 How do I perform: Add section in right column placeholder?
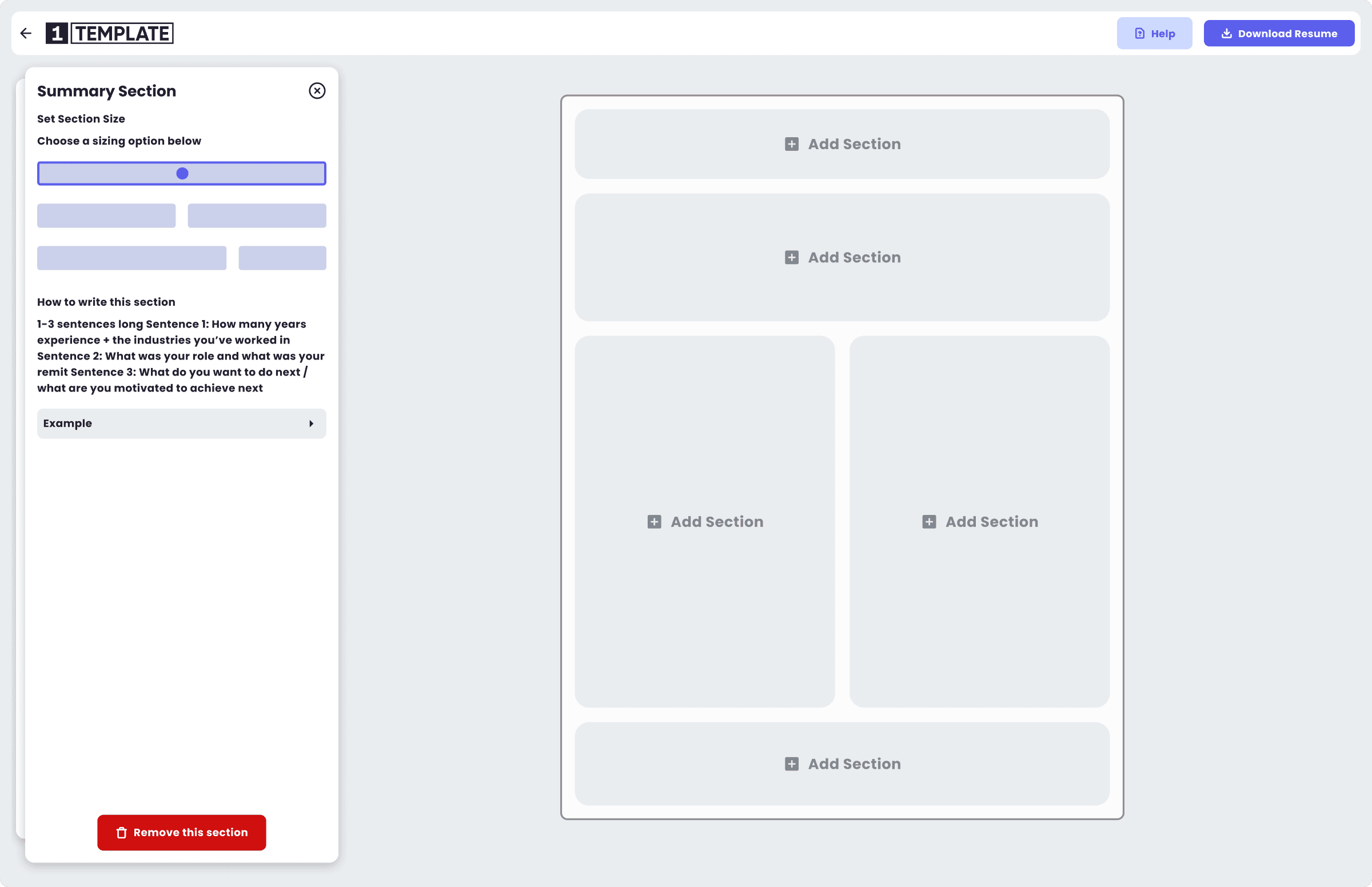[x=979, y=522]
